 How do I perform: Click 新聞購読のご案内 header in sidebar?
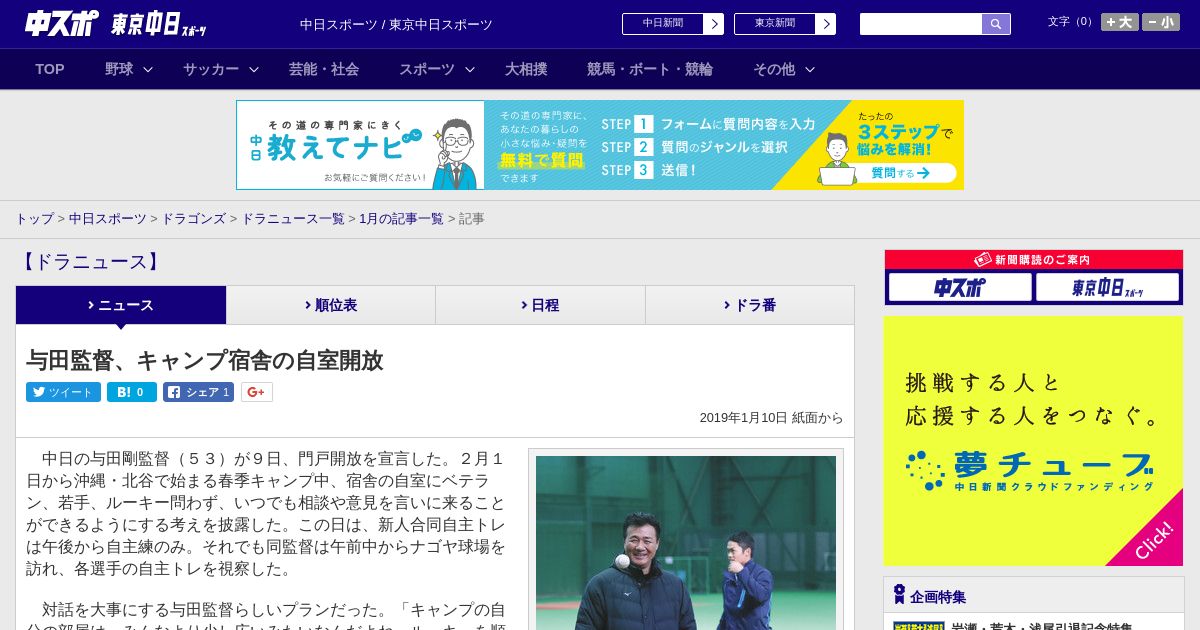[1034, 259]
